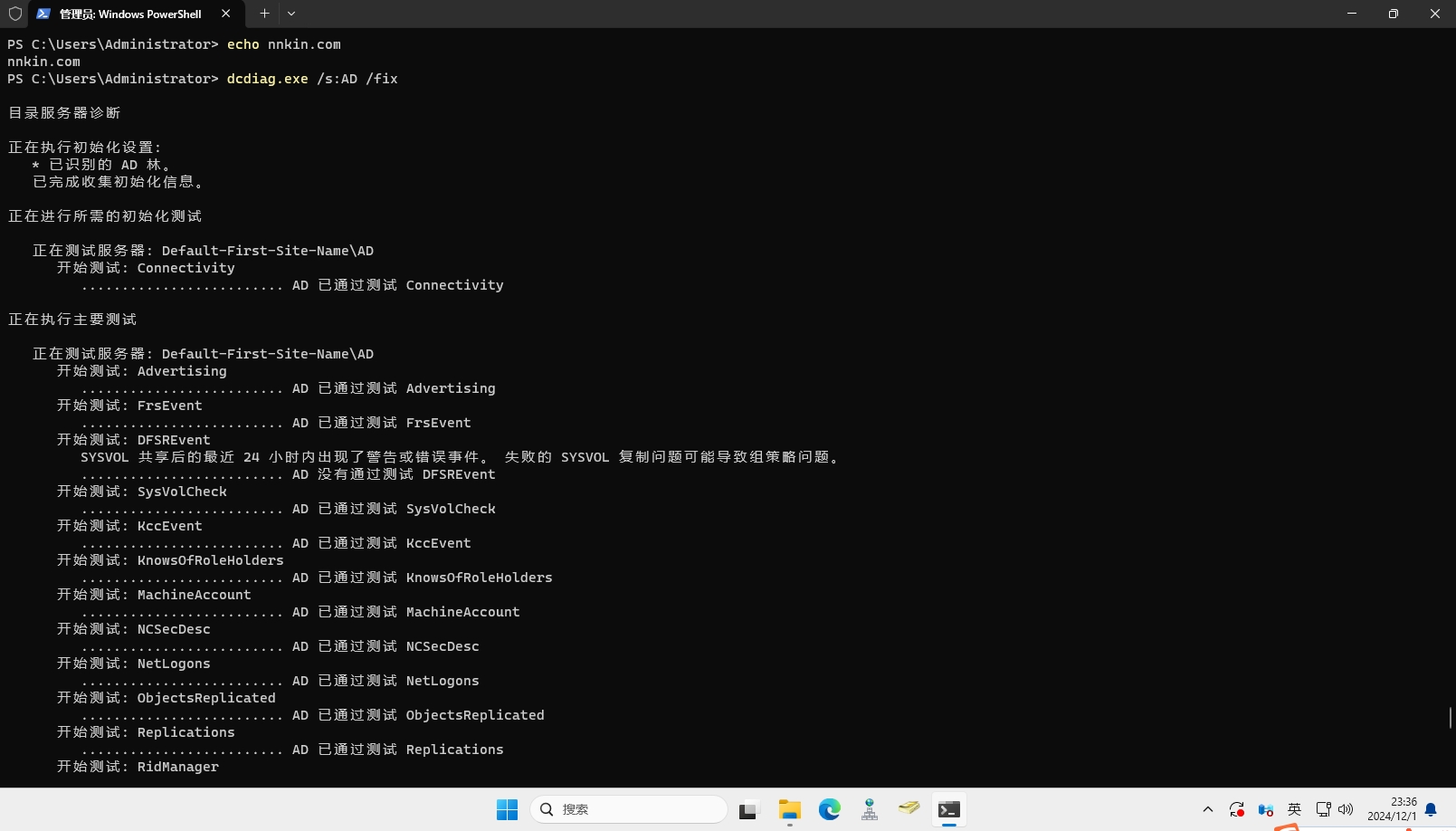Click the sync status tray icon with red dot
Image resolution: width=1456 pixels, height=831 pixels.
[x=1236, y=809]
